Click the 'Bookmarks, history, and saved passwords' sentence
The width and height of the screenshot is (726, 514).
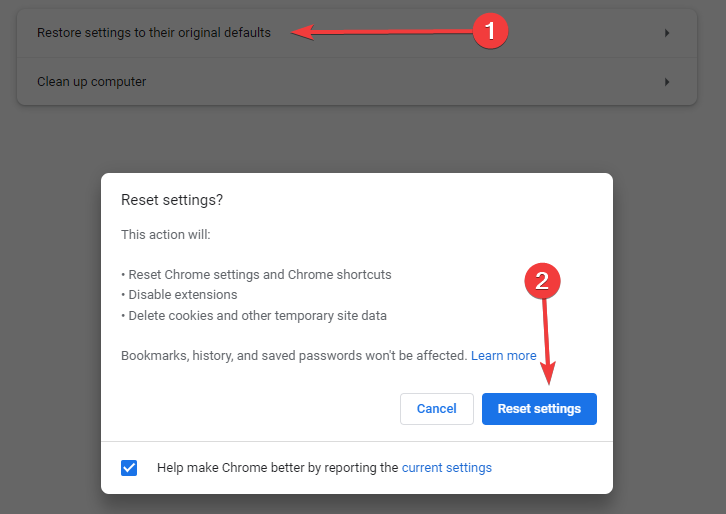[x=294, y=356]
